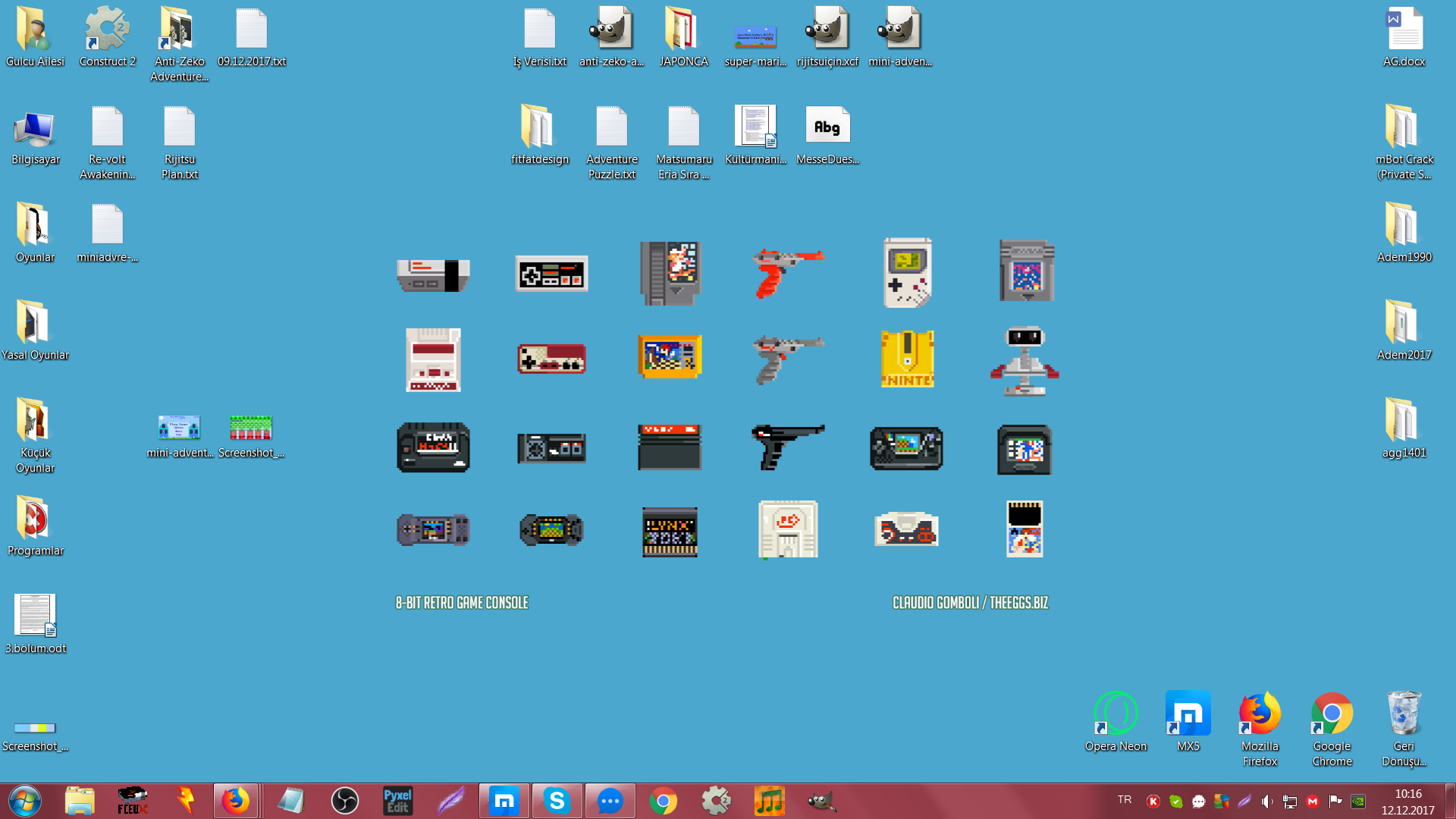The width and height of the screenshot is (1456, 819).
Task: Switch to Firefox in taskbar
Action: (236, 801)
